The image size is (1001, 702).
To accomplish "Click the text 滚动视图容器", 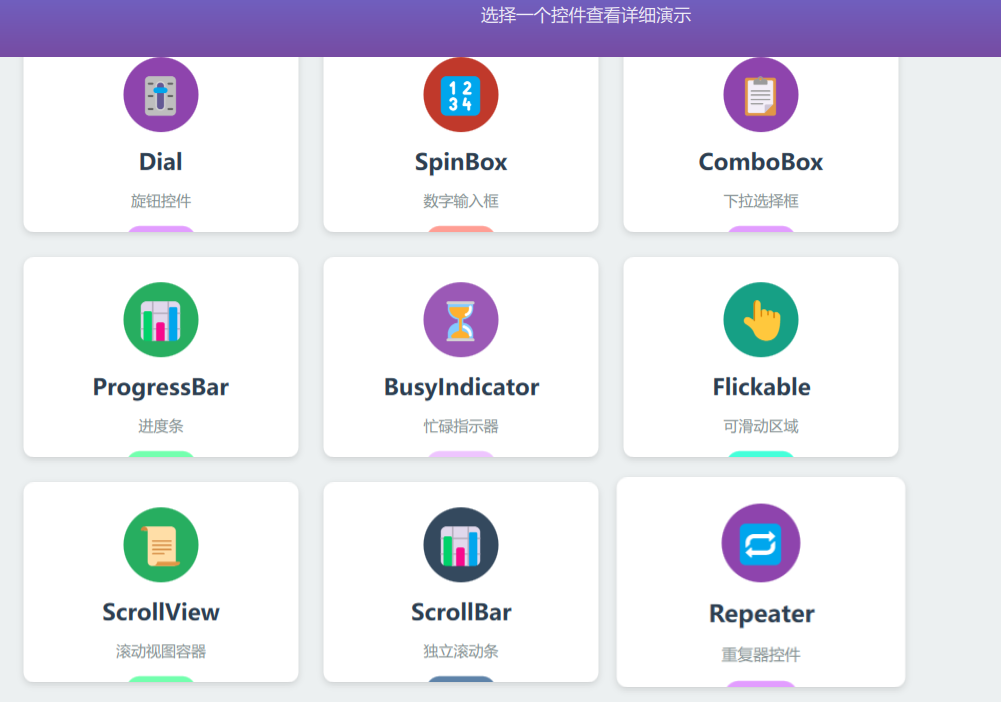I will pos(161,651).
